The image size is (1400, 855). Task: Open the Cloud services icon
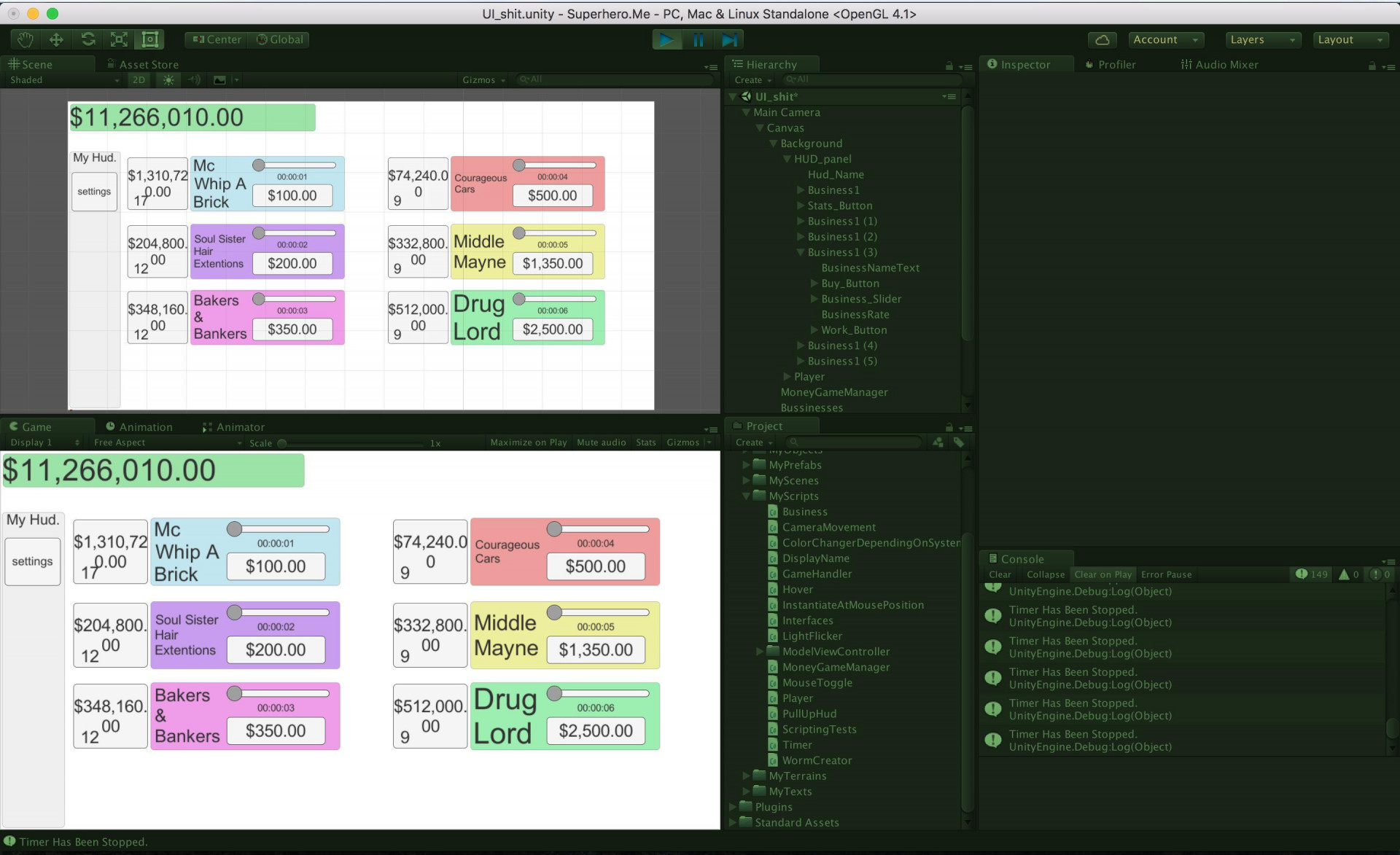click(x=1102, y=39)
